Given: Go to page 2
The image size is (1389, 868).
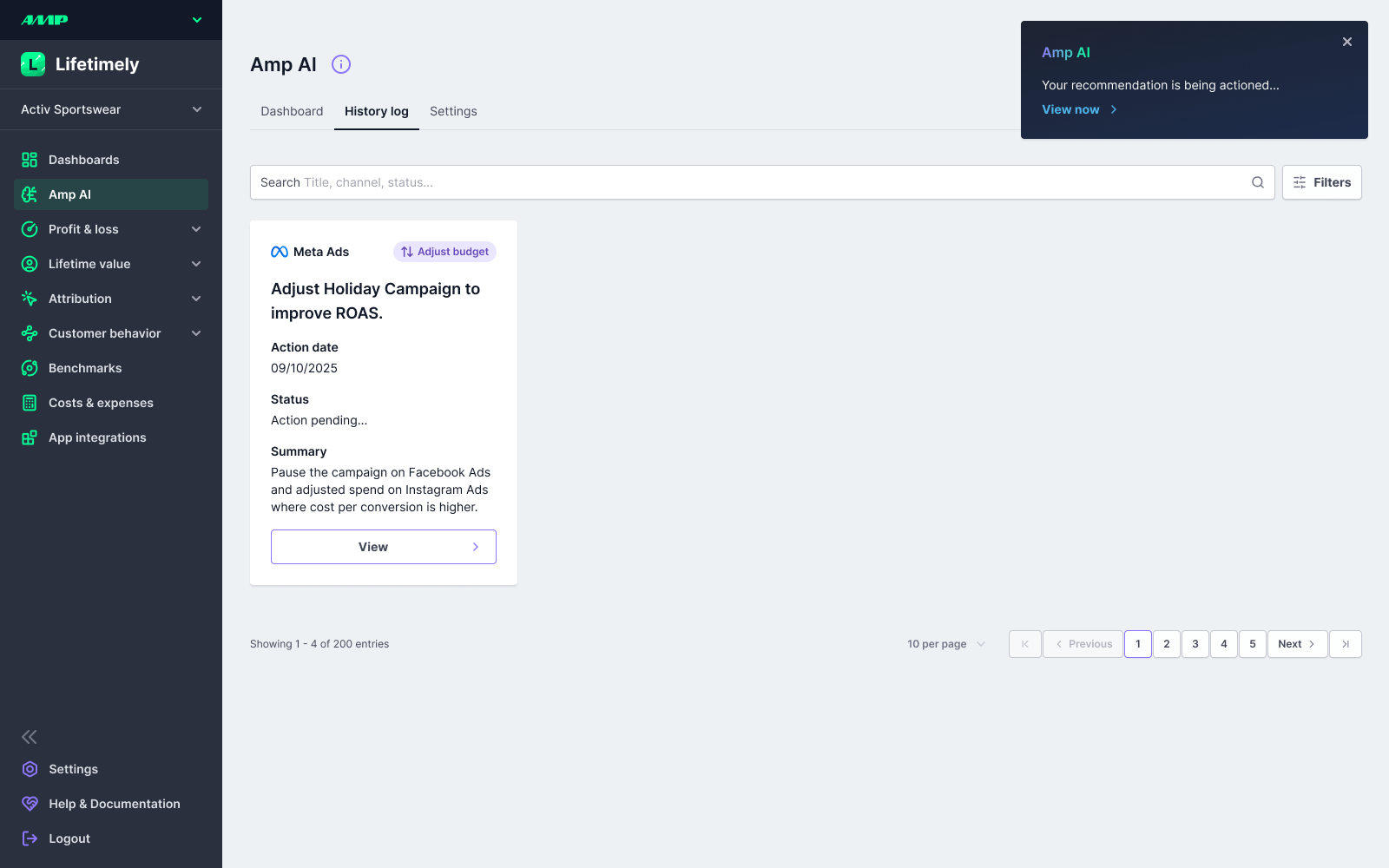Looking at the screenshot, I should click(1167, 644).
